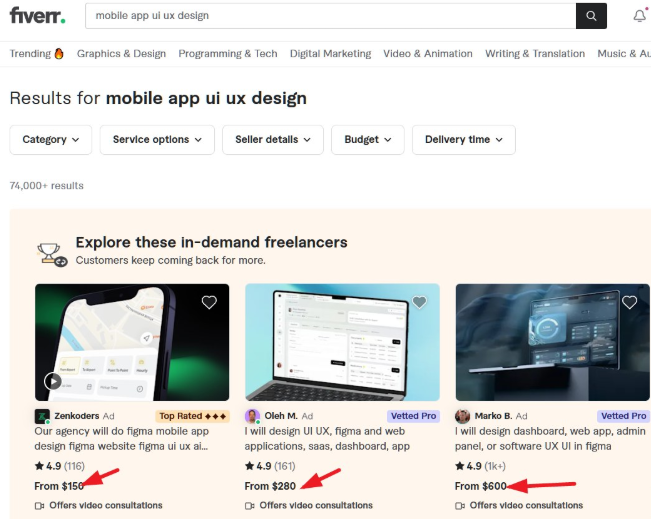The width and height of the screenshot is (651, 519).
Task: Click the Explore these in-demand freelancers heading
Action: click(211, 242)
